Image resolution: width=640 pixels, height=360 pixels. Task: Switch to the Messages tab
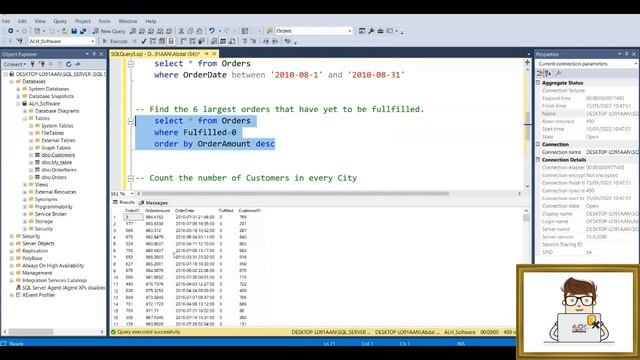click(x=153, y=202)
